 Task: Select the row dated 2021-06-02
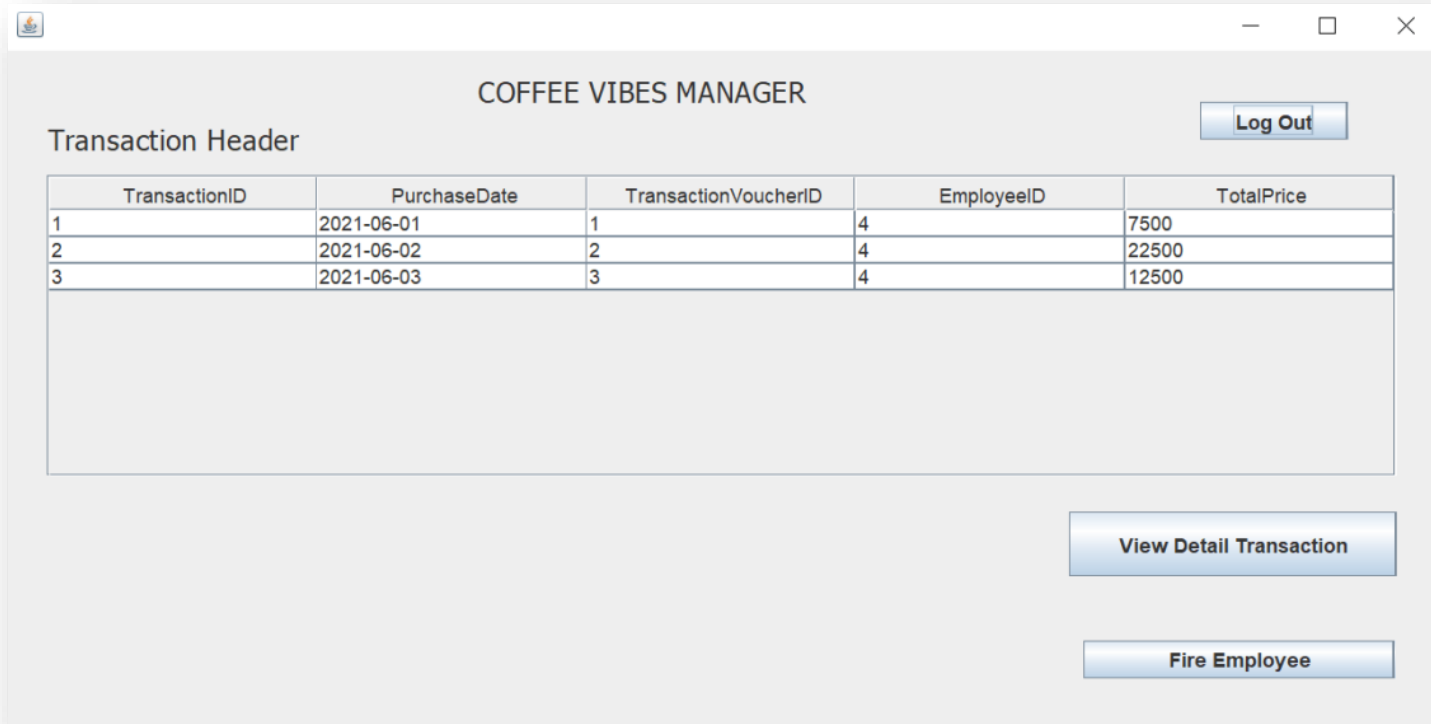pyautogui.click(x=451, y=251)
